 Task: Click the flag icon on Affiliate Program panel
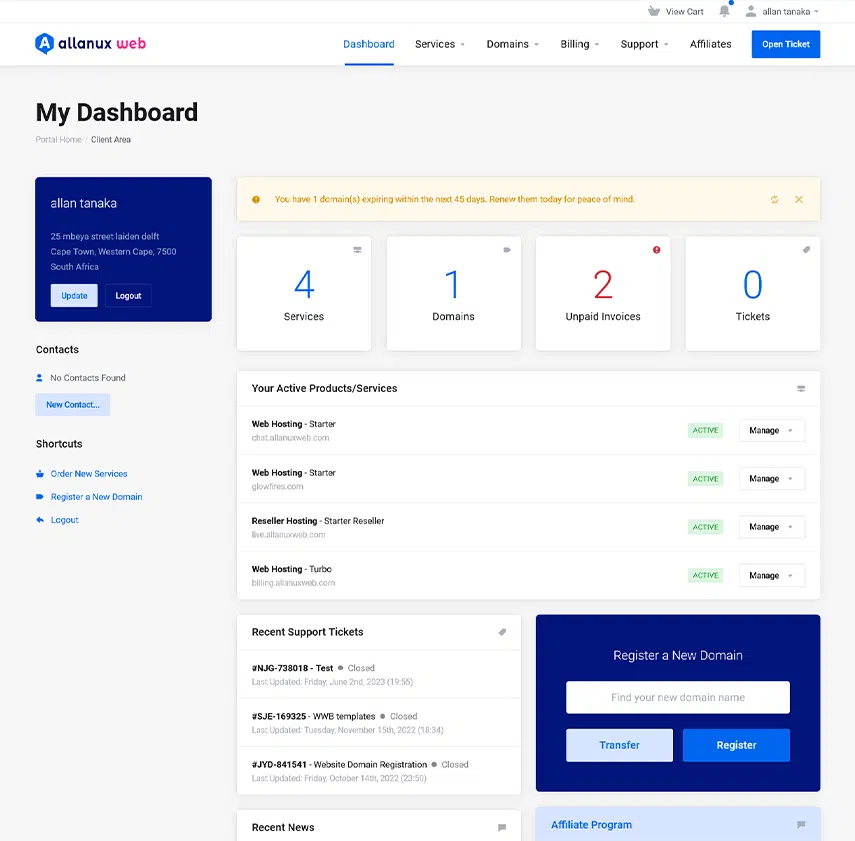pos(800,824)
